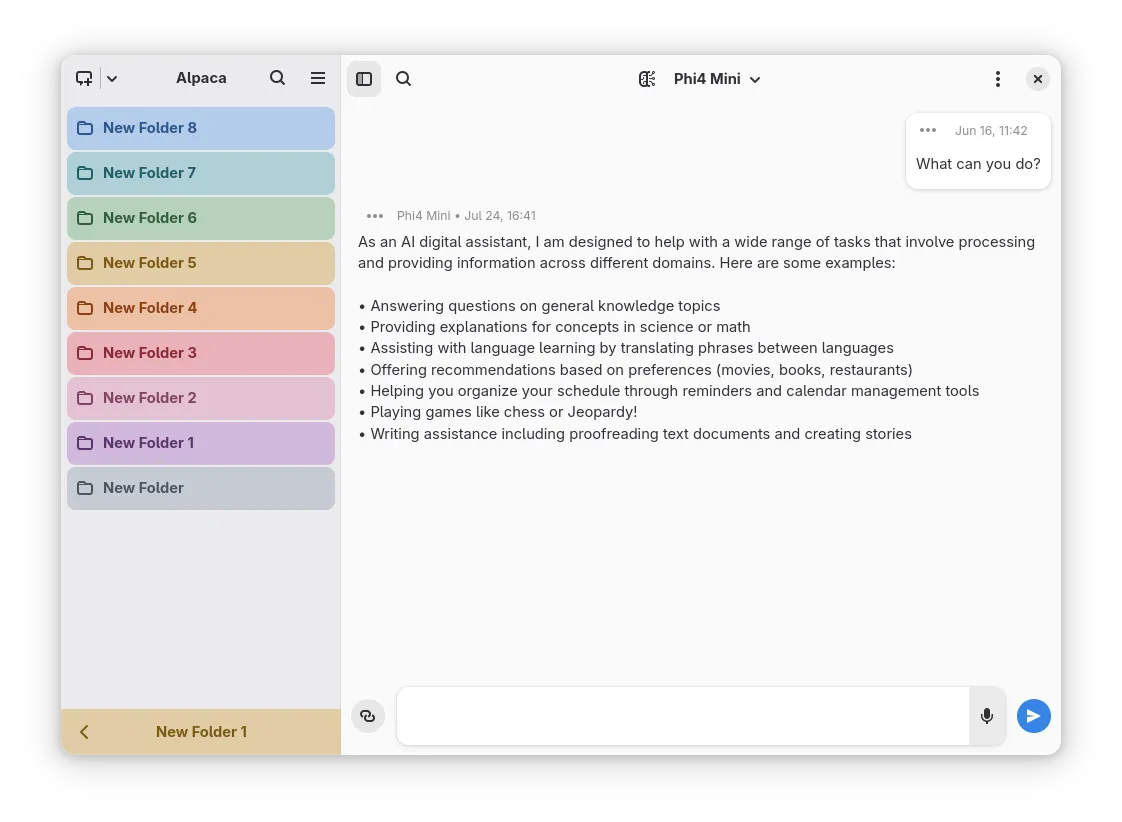Expand the new chat options arrow

[112, 79]
